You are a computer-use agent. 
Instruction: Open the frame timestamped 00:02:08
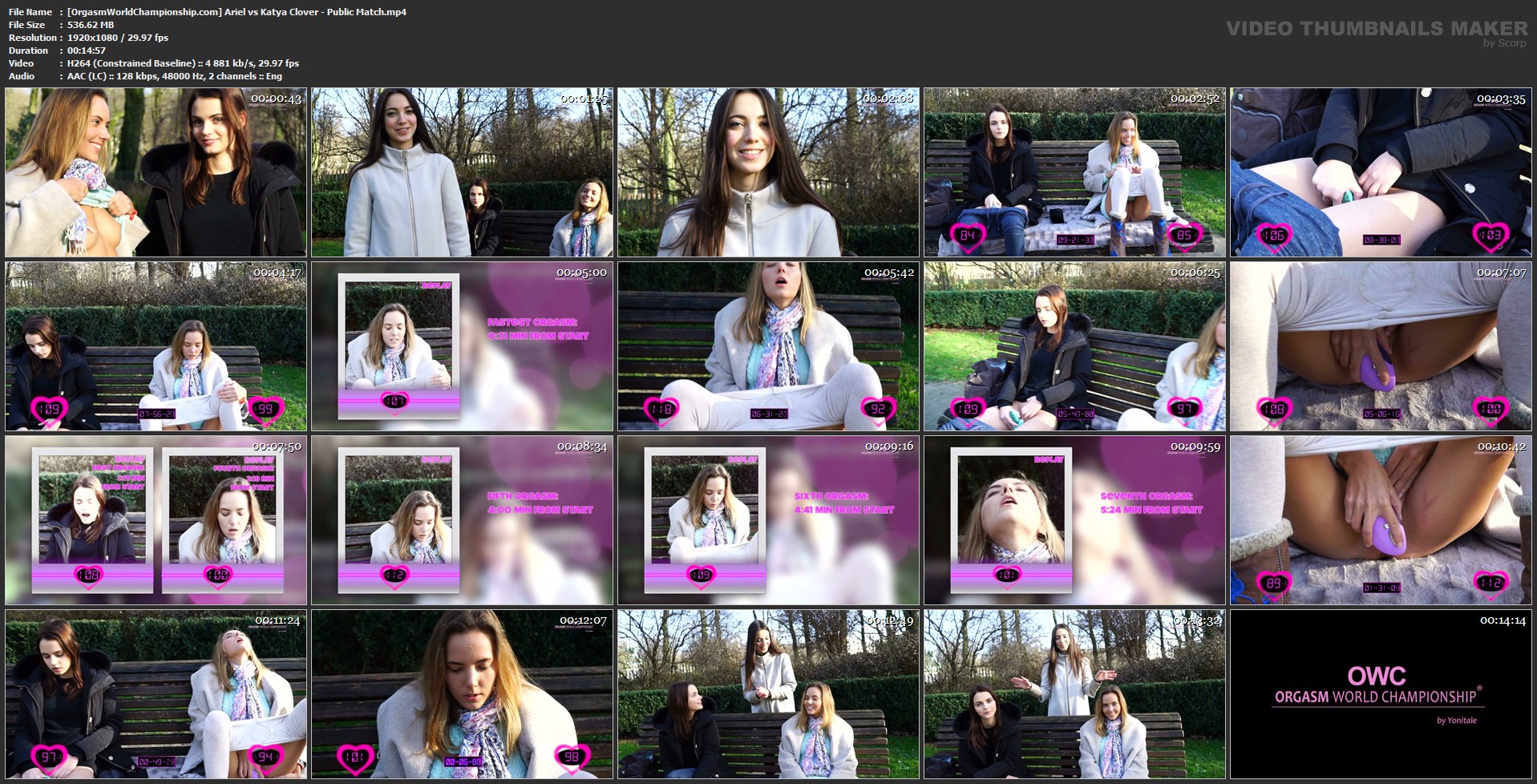tap(768, 172)
